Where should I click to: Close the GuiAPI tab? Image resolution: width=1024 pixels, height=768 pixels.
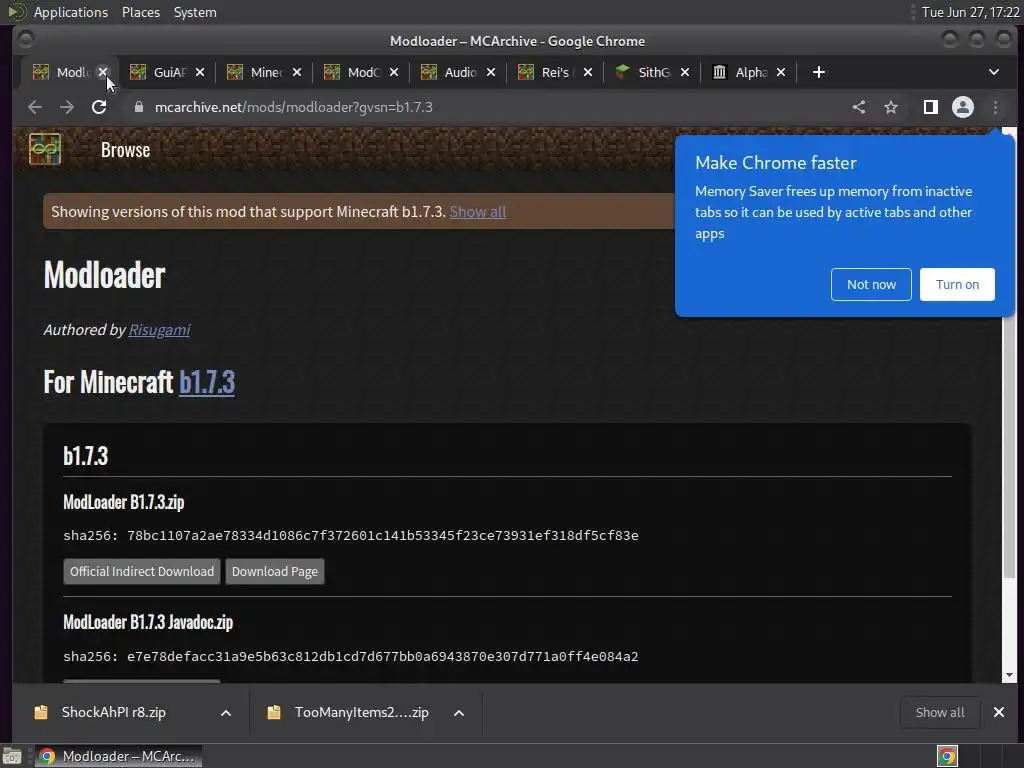[200, 72]
